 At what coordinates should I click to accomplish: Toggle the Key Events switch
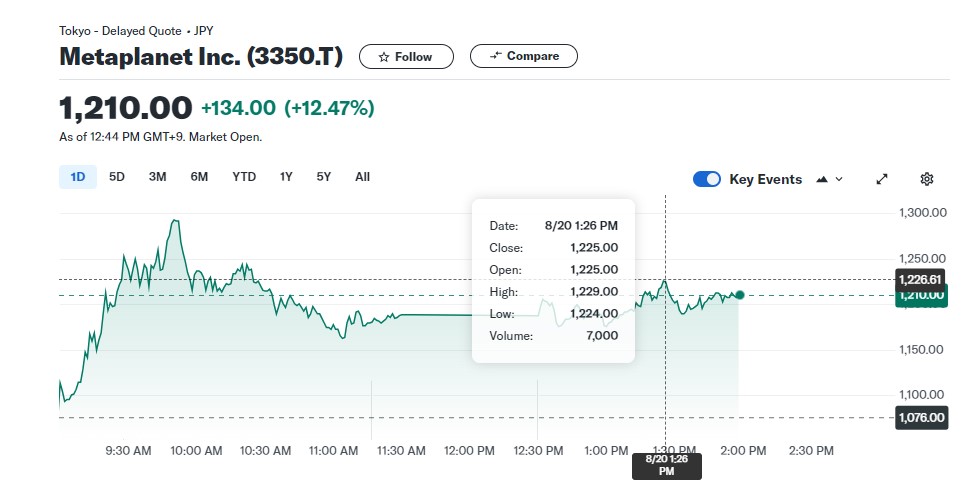[707, 179]
